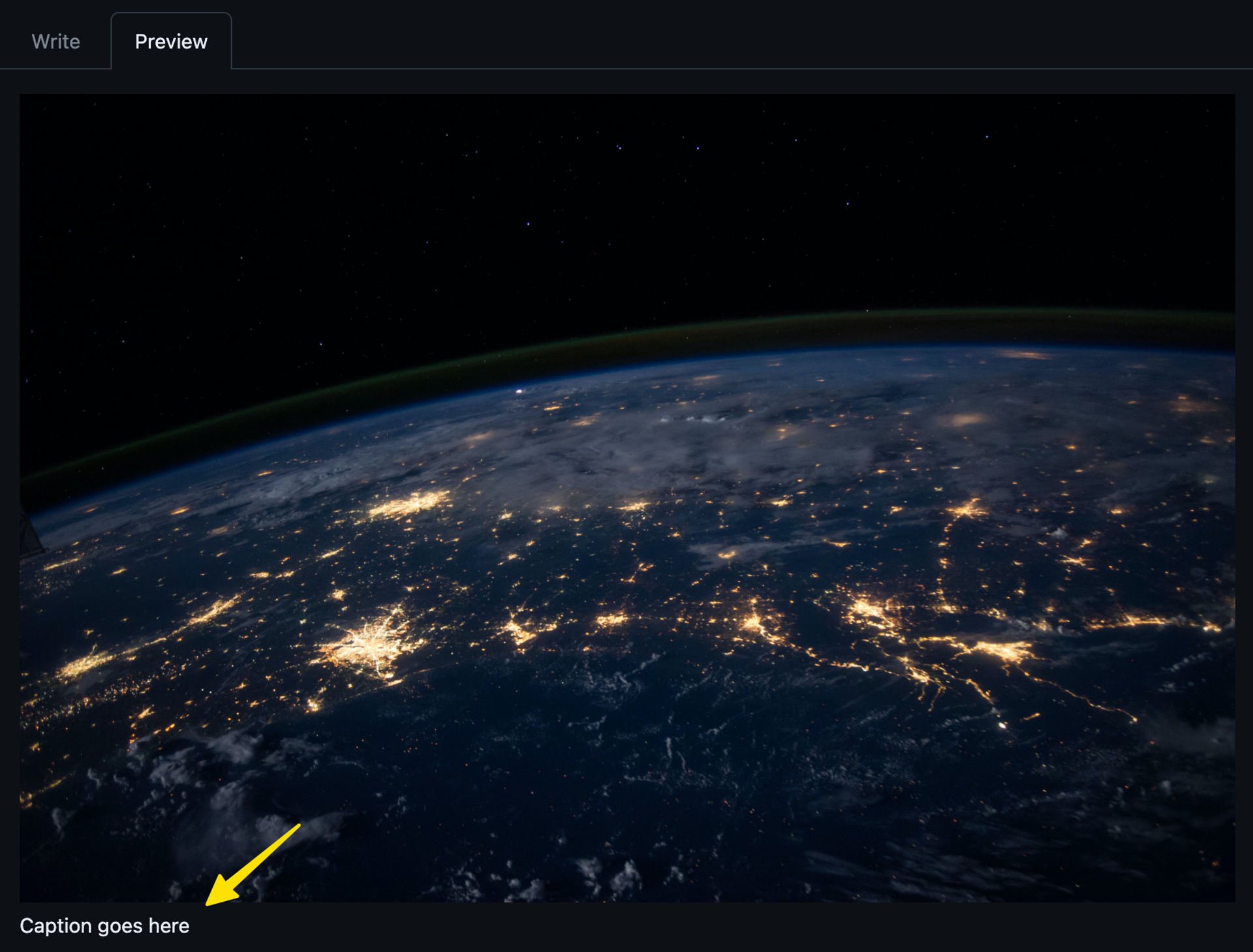Click the white bright spot on horizon
This screenshot has height=952, width=1253.
pos(519,391)
